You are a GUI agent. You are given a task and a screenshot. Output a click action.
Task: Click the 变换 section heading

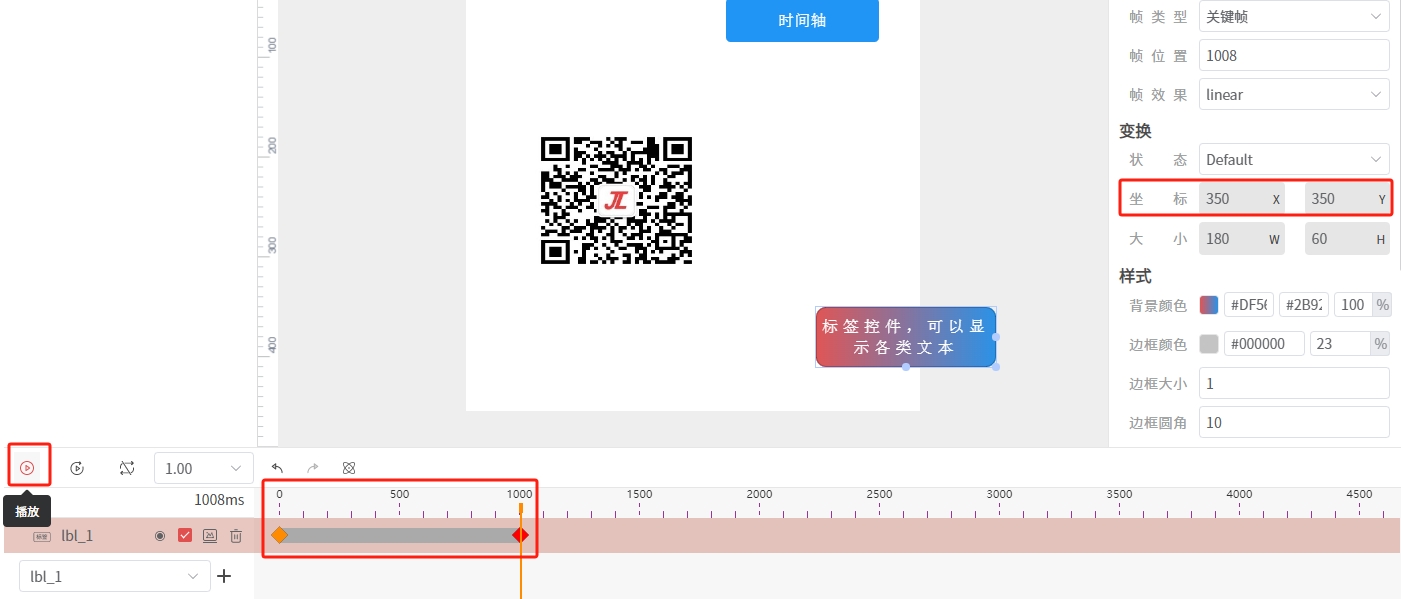tap(1135, 131)
